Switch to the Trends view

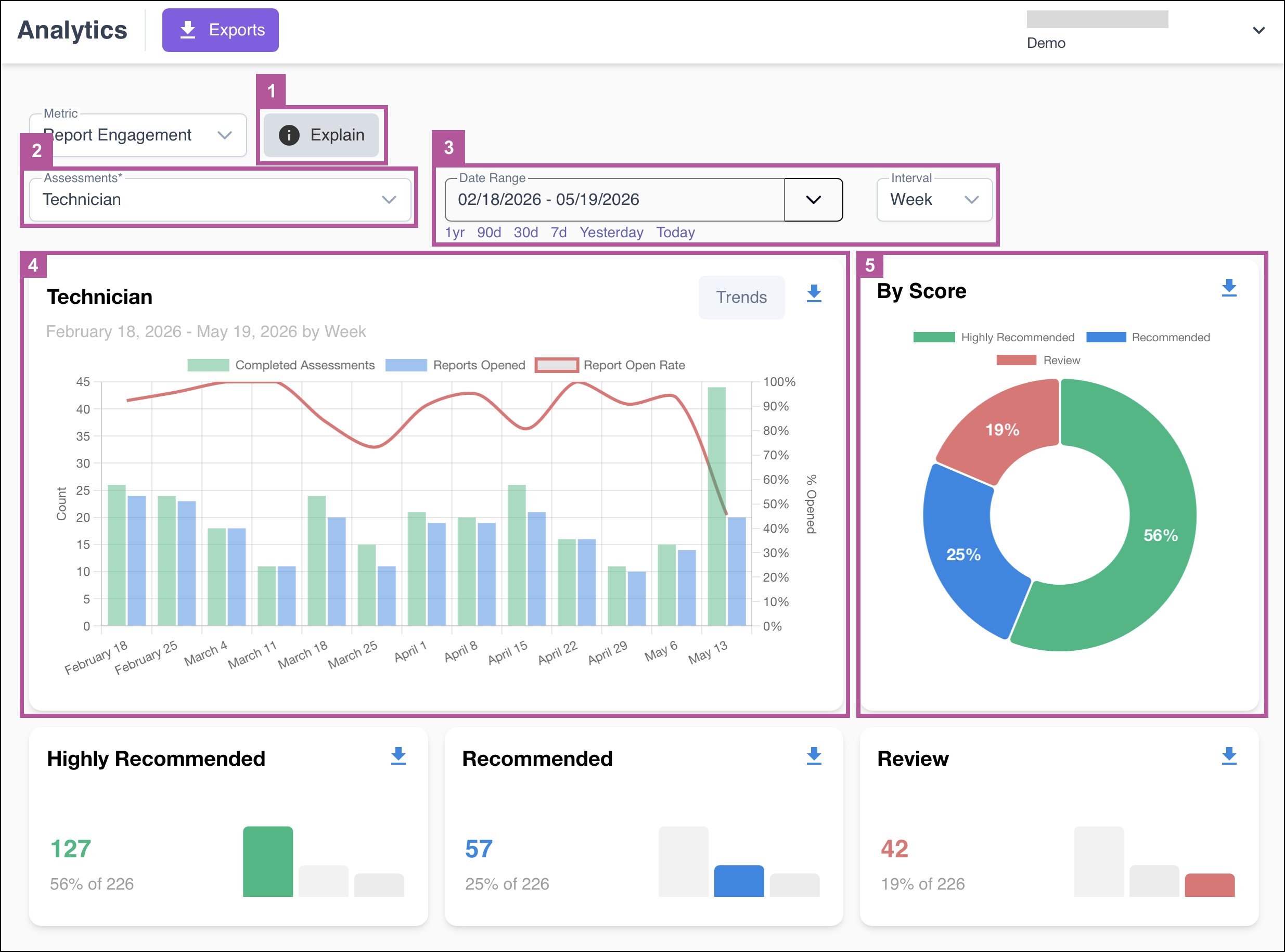741,297
